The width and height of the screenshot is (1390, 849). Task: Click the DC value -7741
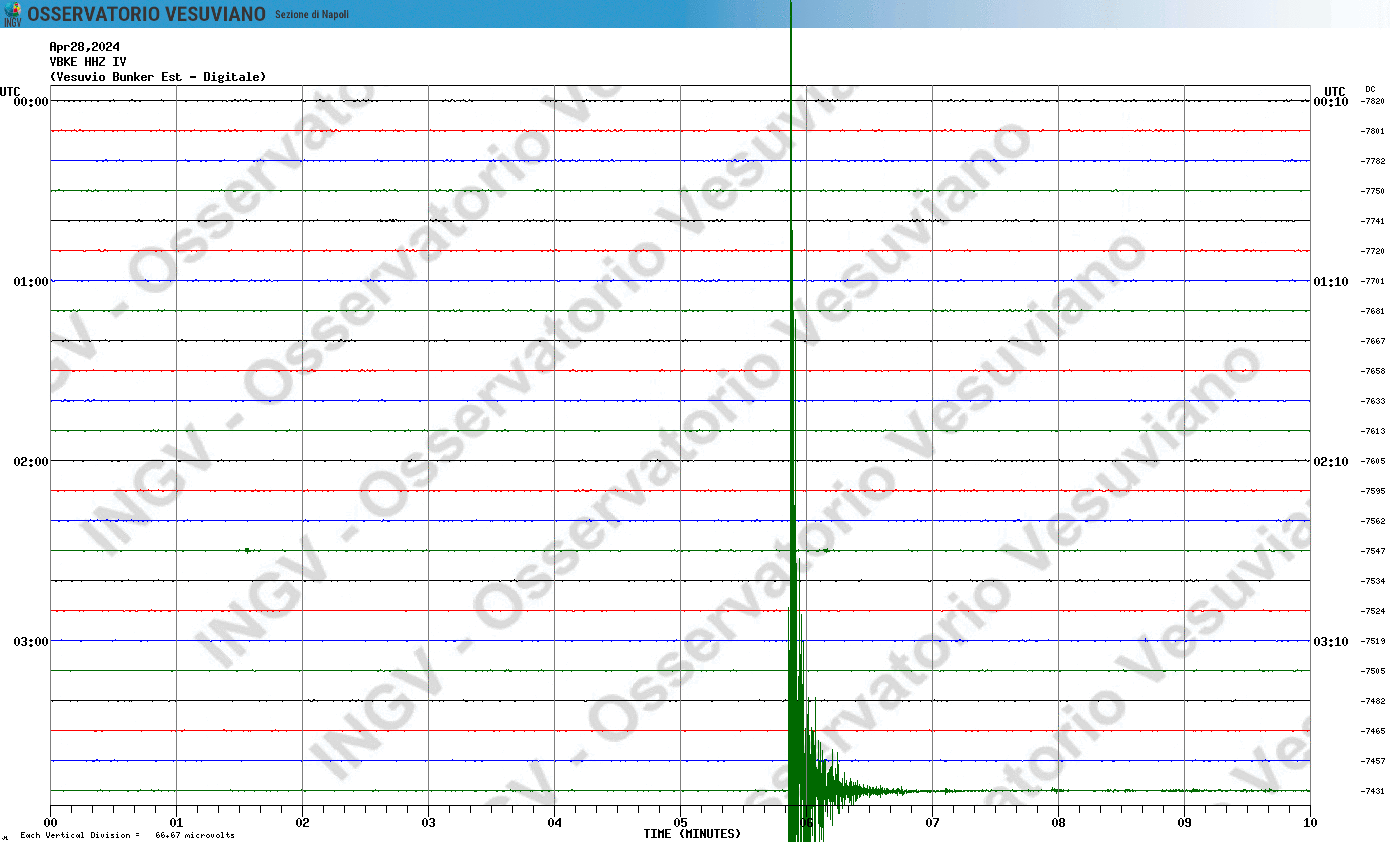tap(1373, 221)
